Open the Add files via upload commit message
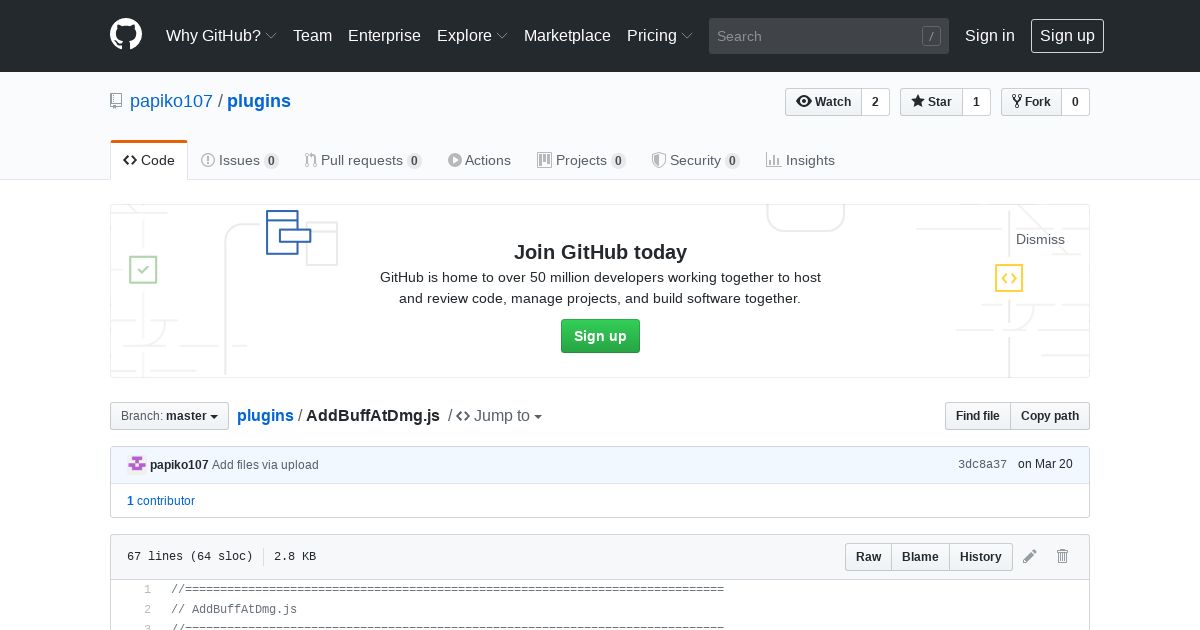Screen dimensions: 1200x630 pyautogui.click(x=265, y=465)
